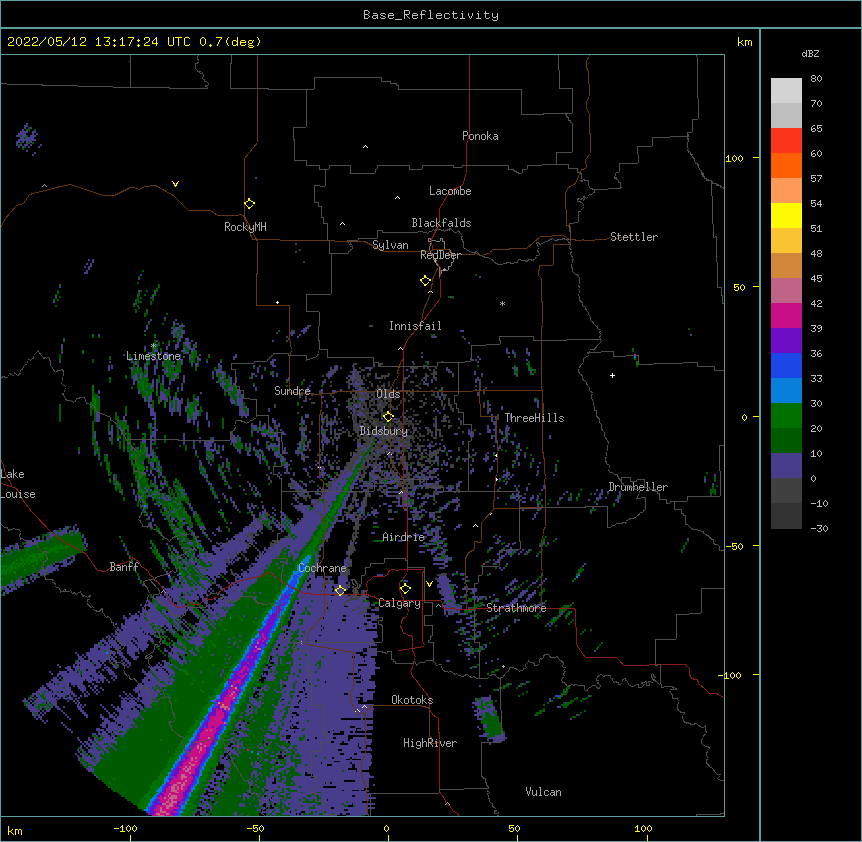Select the white asterisk above Limestone label

point(154,346)
